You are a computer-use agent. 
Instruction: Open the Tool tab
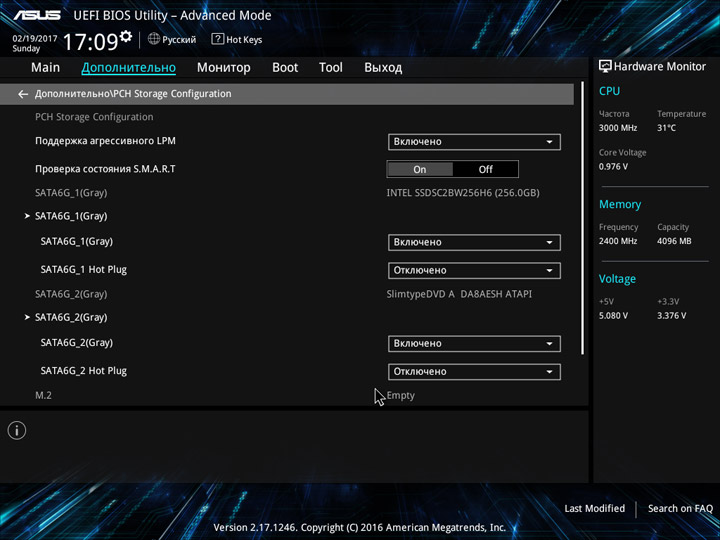(x=331, y=68)
